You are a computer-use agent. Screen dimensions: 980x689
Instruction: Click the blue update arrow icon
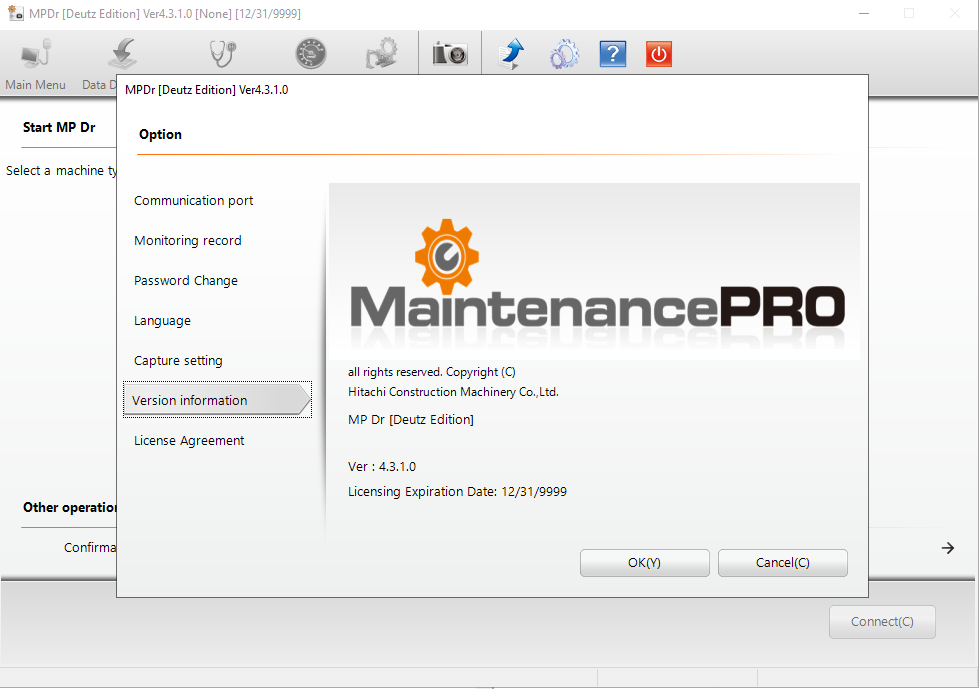[x=512, y=52]
